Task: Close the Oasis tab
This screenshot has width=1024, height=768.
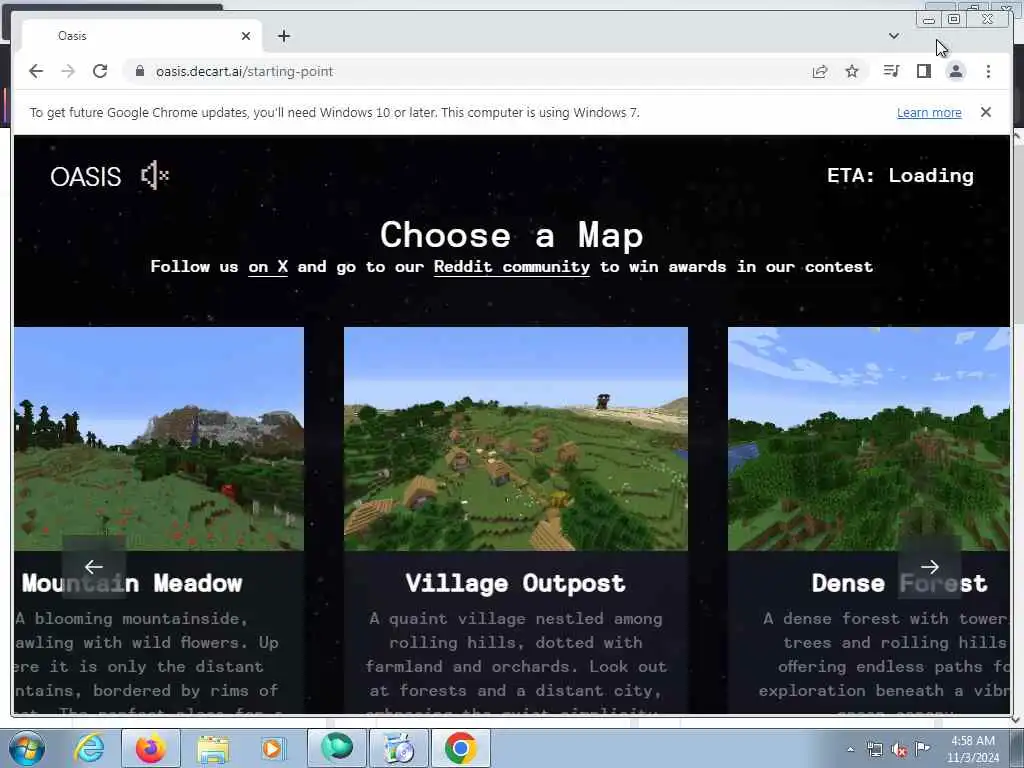Action: 246,36
